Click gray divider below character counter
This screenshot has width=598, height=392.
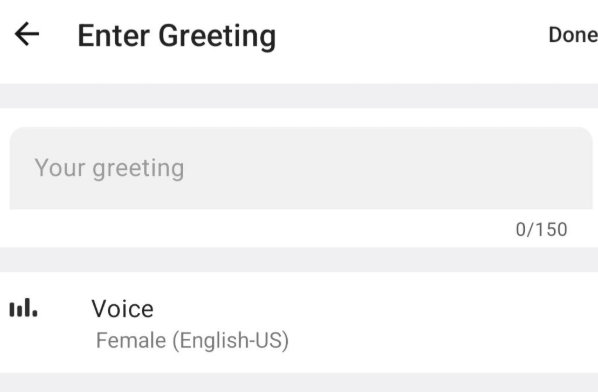pyautogui.click(x=299, y=260)
